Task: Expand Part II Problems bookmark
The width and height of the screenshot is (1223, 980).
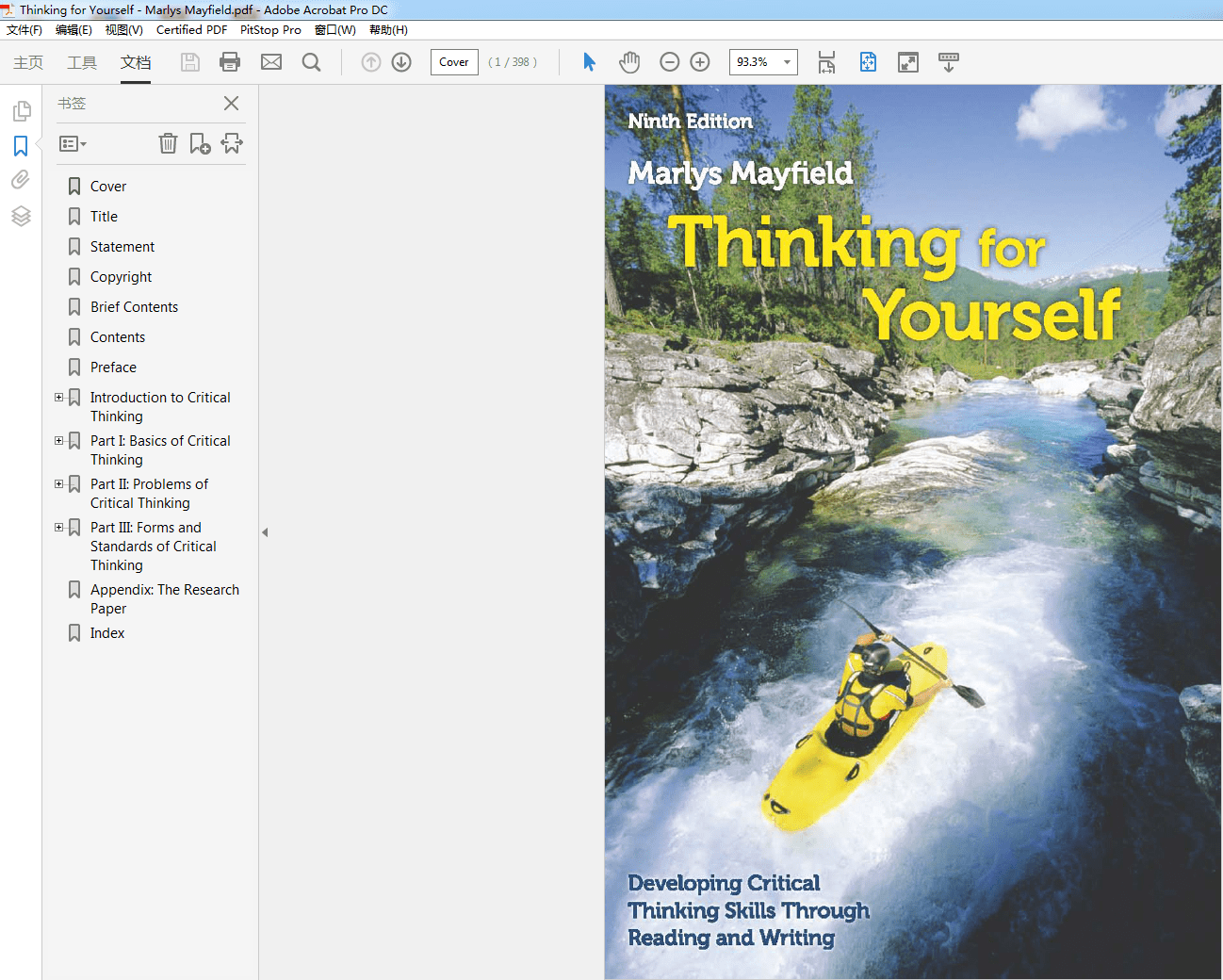Action: [x=58, y=484]
